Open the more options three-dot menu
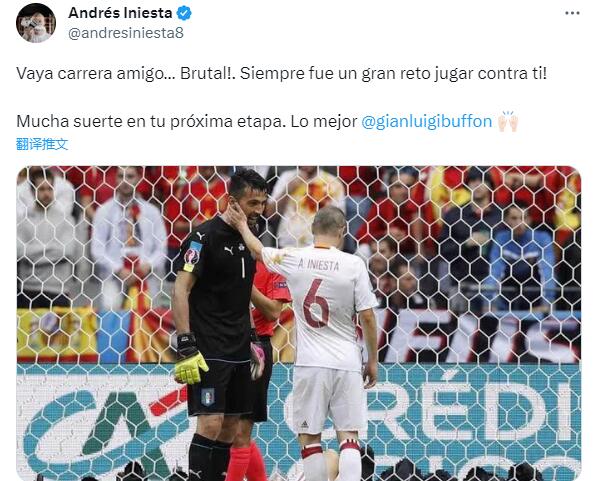This screenshot has height=481, width=595. coord(572,13)
